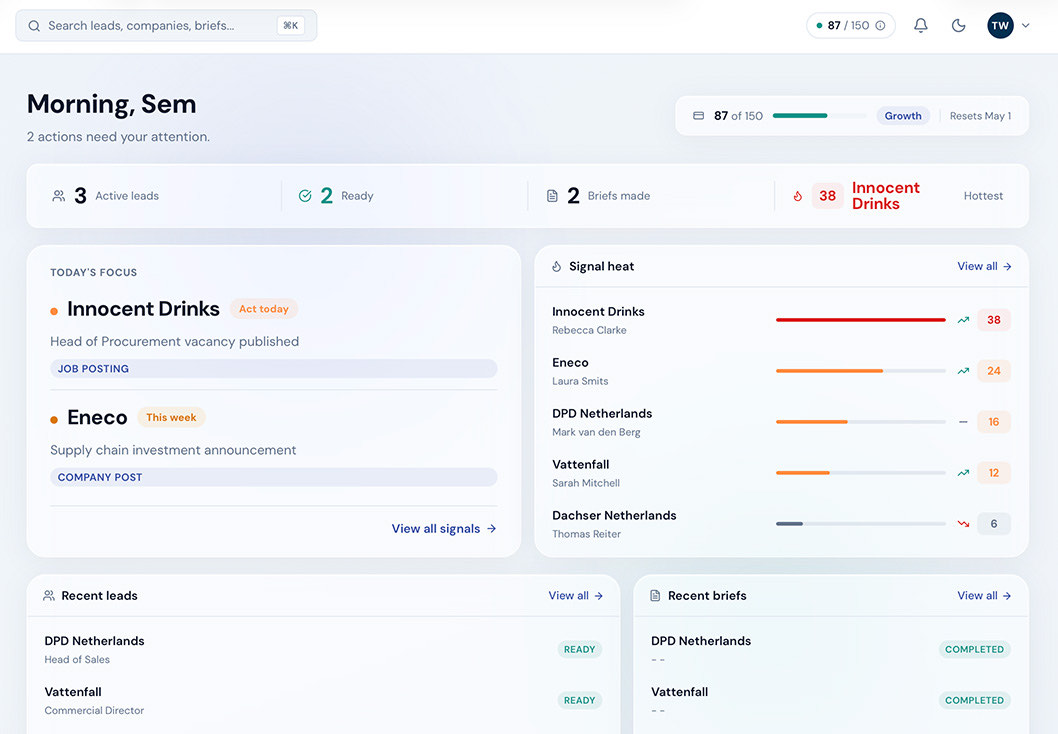Click DPD Netherlands score badge 16
The height and width of the screenshot is (734, 1058).
tap(994, 422)
